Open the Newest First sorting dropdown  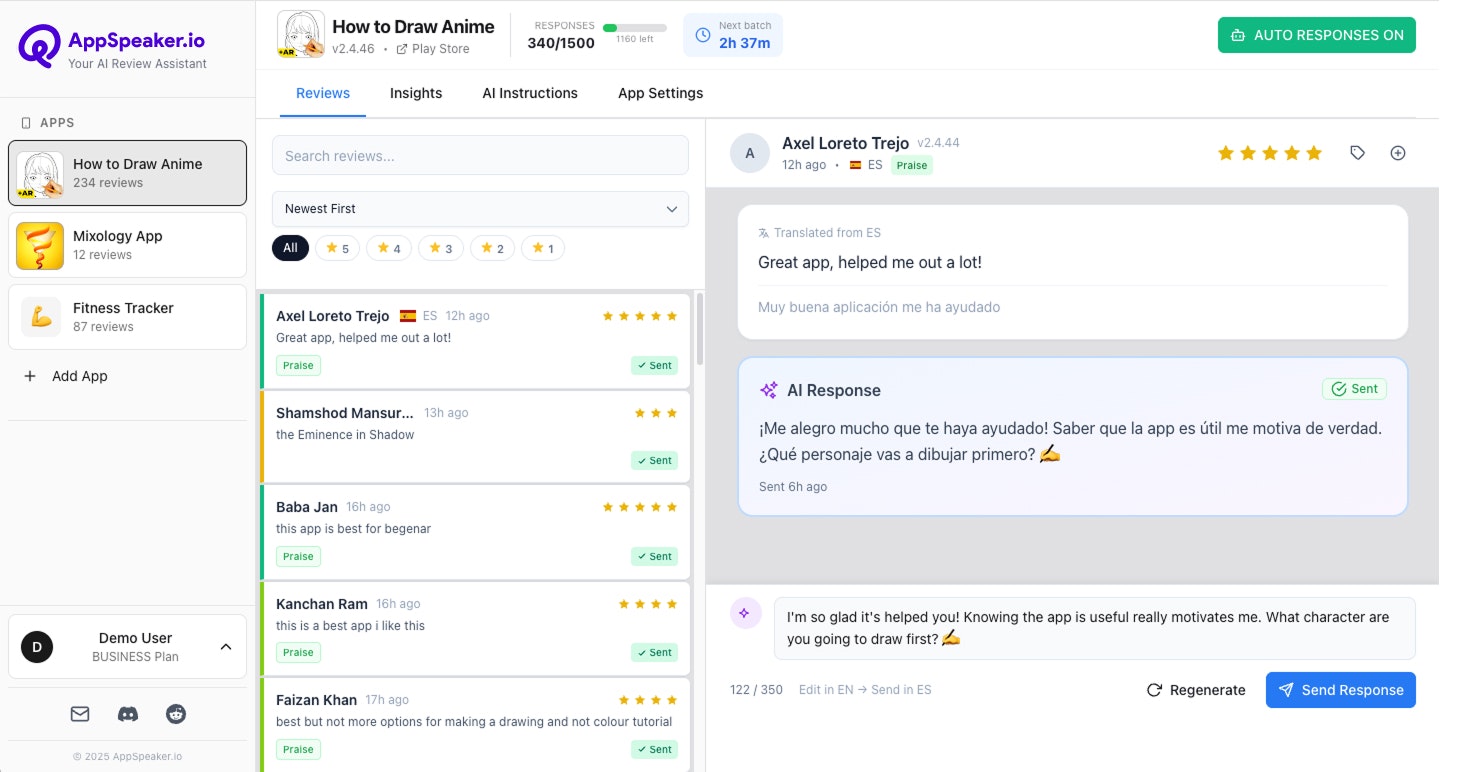tap(480, 209)
